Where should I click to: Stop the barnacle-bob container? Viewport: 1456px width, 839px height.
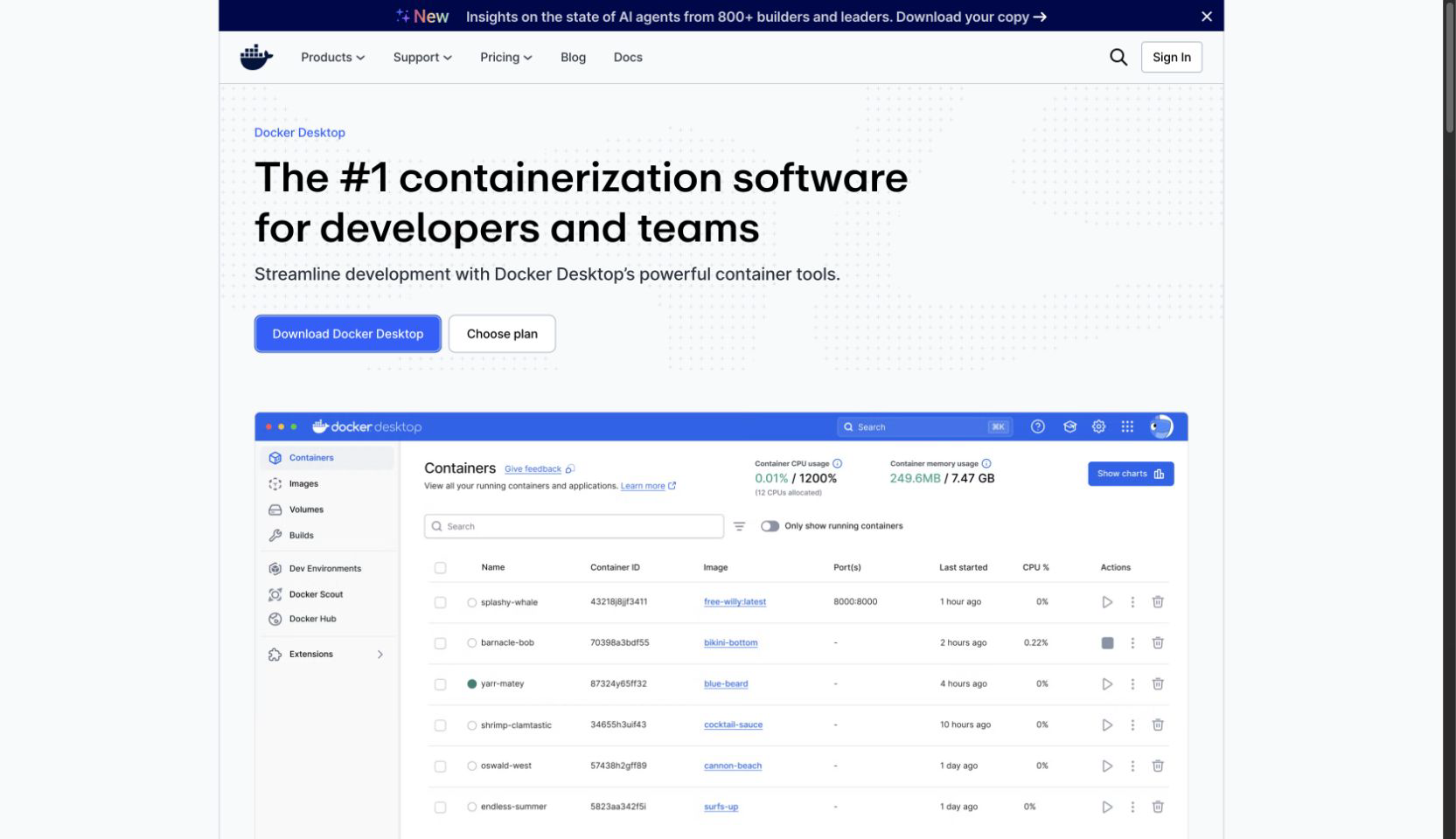pos(1107,643)
